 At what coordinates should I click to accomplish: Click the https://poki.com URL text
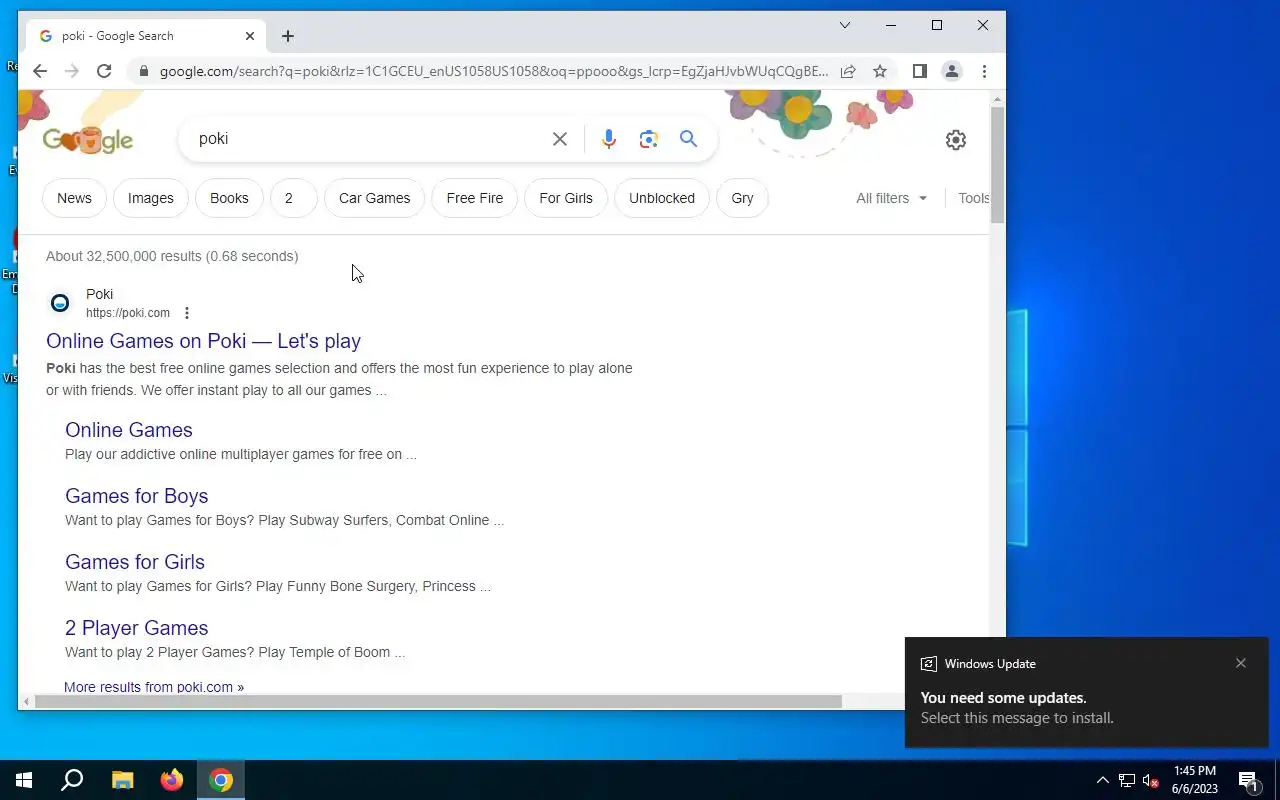tap(128, 313)
